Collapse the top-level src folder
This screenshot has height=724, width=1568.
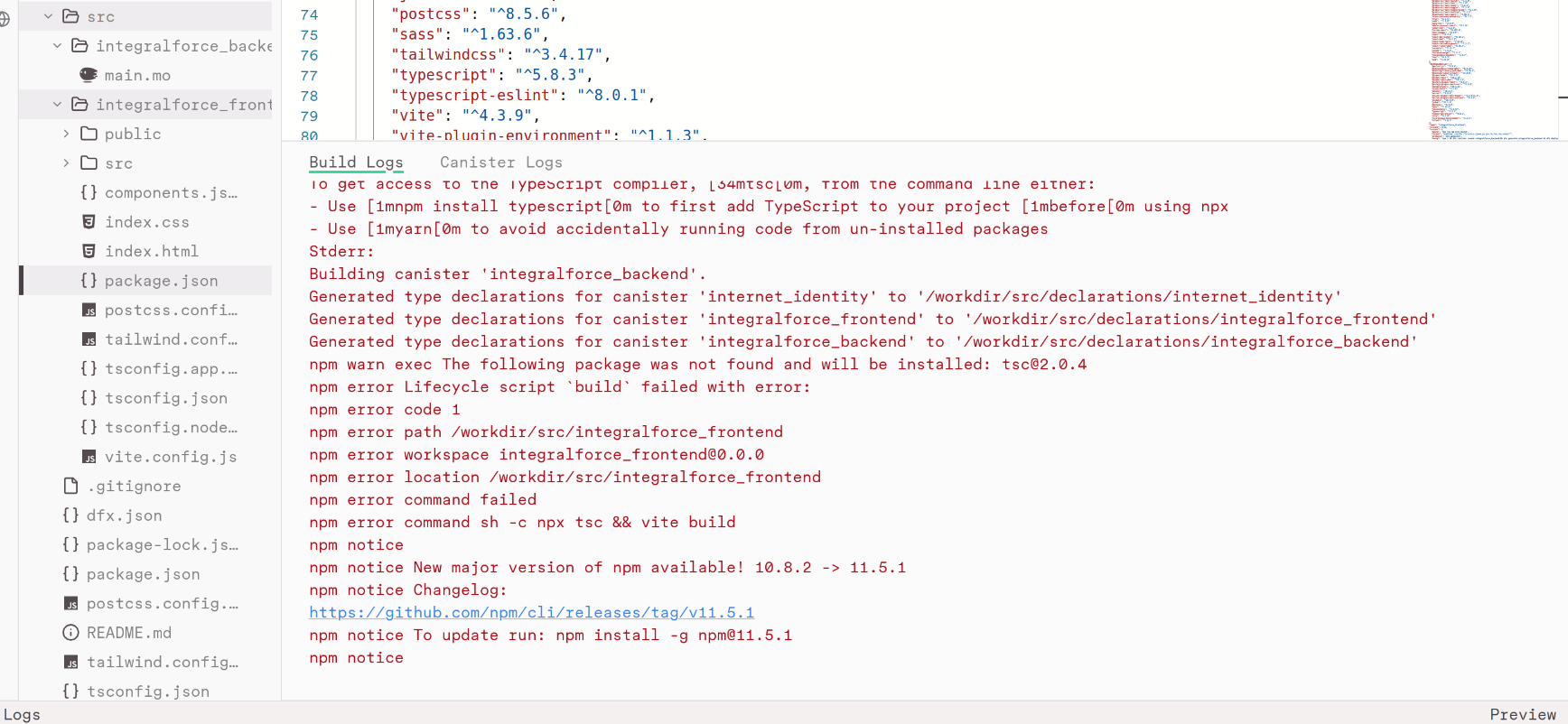coord(49,16)
